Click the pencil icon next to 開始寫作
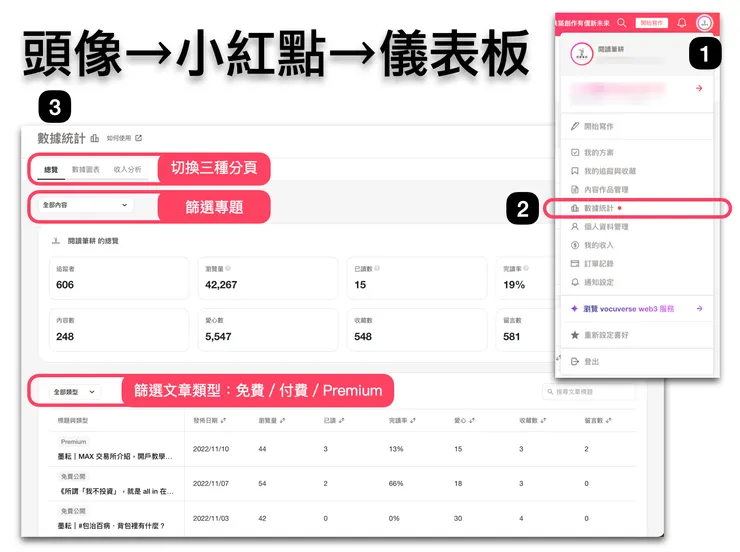 [x=575, y=126]
